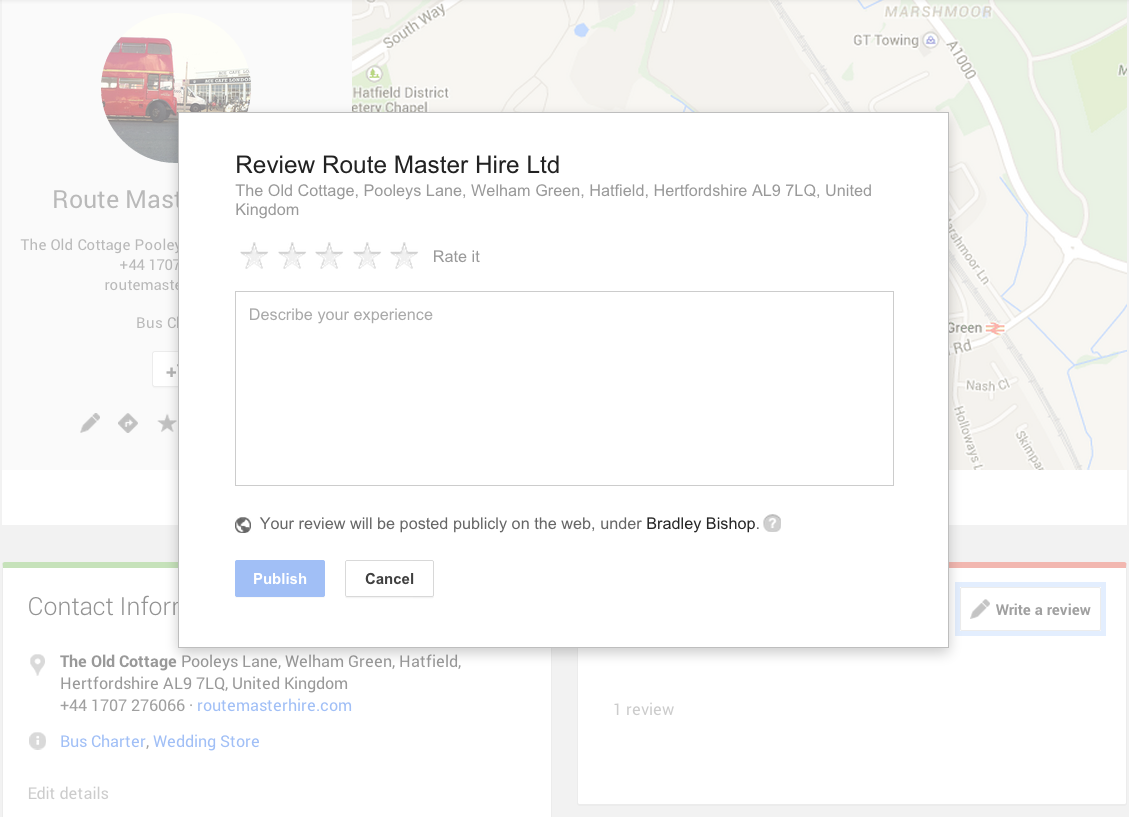Select the third rating star
Screen dimensions: 1129x817
coord(329,256)
